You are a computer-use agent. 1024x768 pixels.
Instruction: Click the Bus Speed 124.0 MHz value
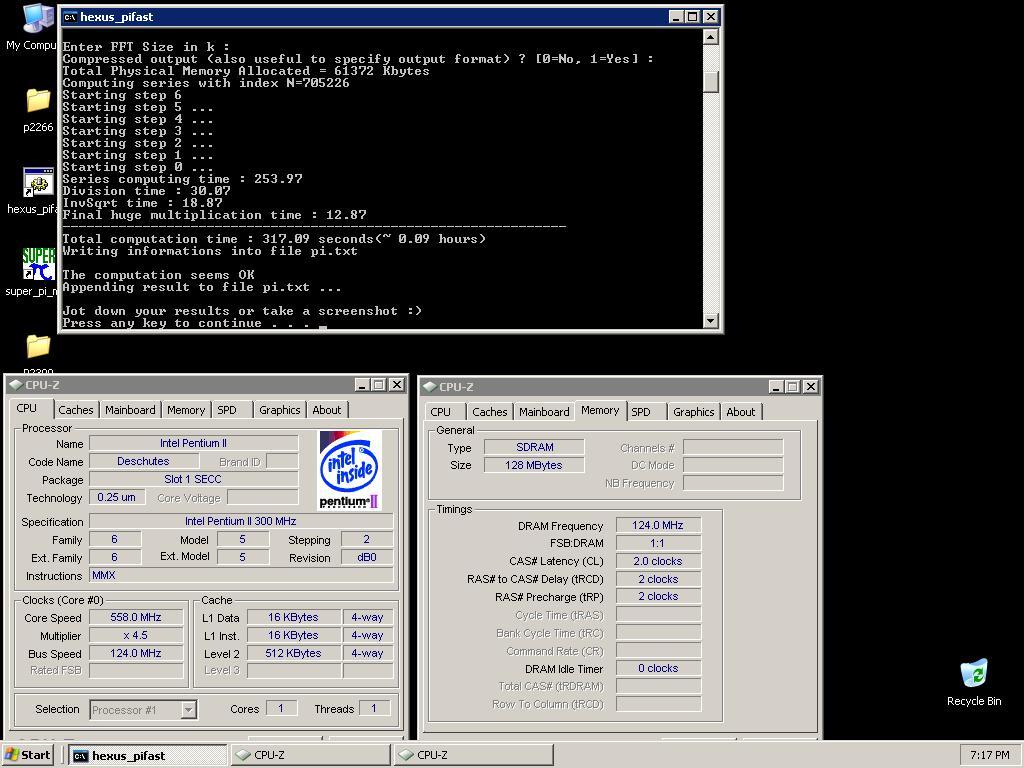coord(136,653)
